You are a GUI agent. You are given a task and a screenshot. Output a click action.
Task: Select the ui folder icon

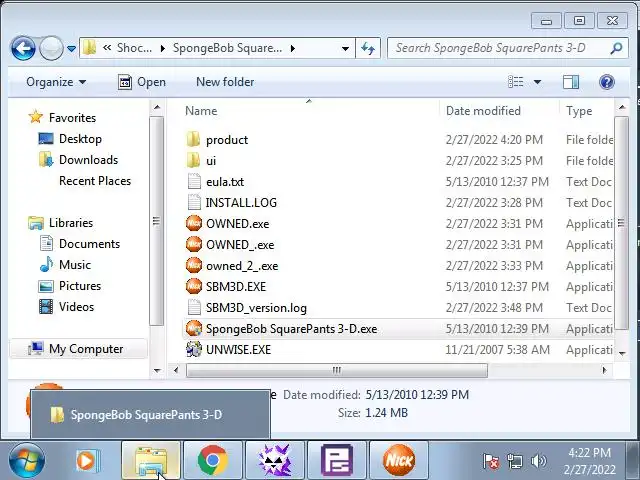point(193,161)
